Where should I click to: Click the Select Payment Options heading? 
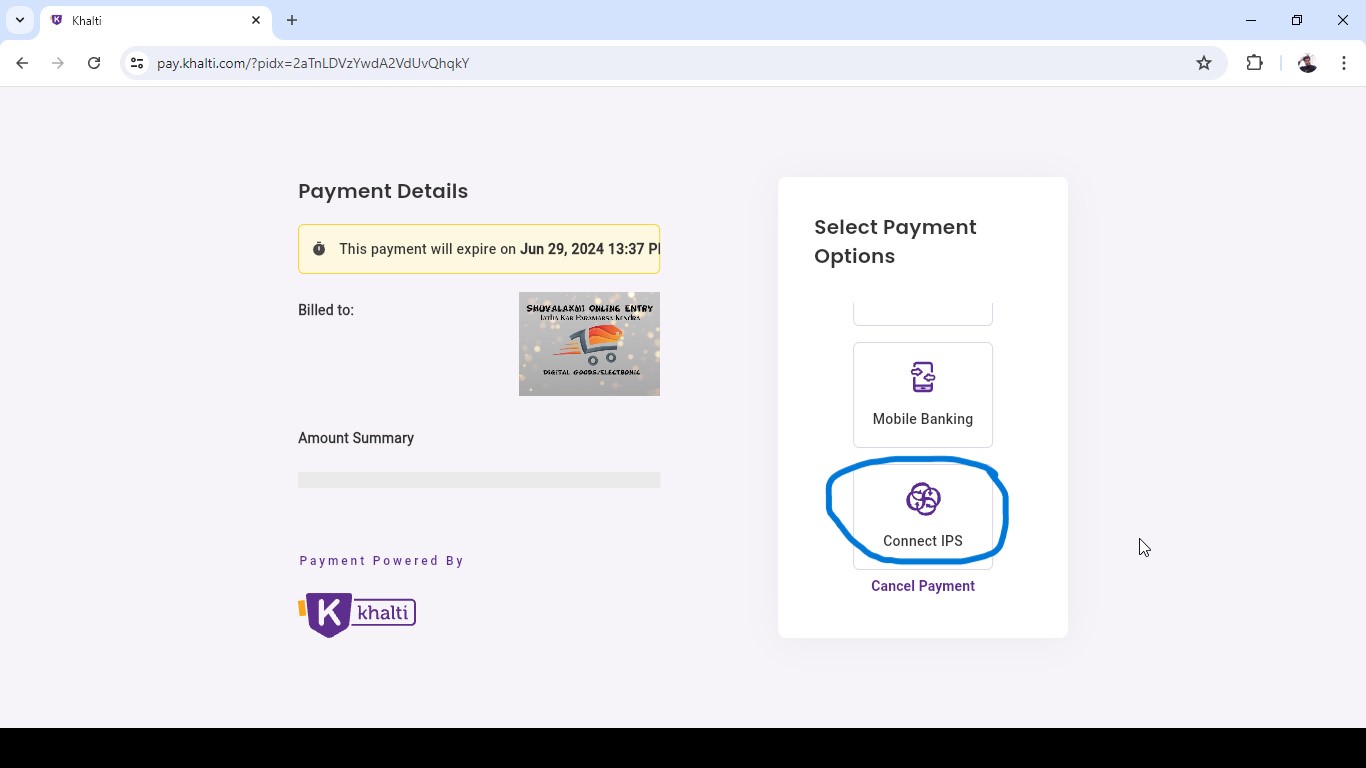click(x=895, y=241)
